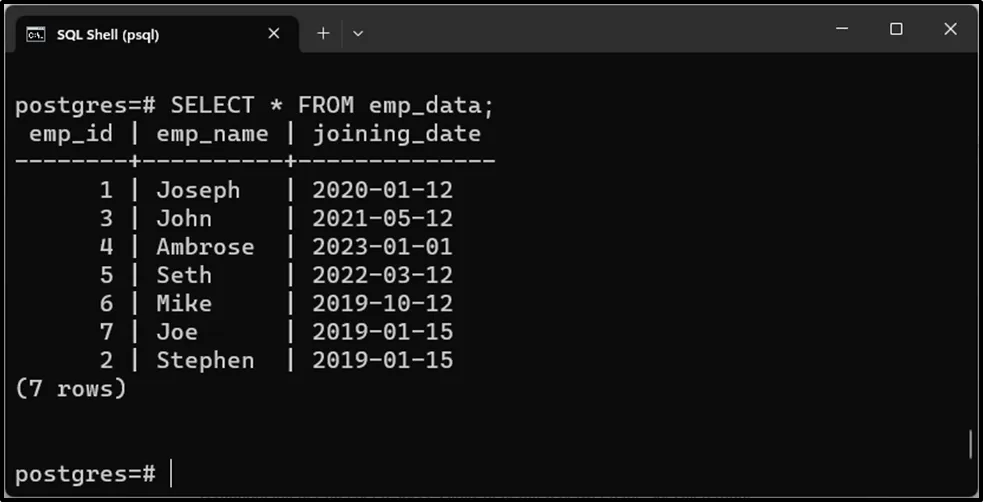Screen dimensions: 983x502
Task: Close the SQL Shell (psql) tab
Action: point(274,33)
